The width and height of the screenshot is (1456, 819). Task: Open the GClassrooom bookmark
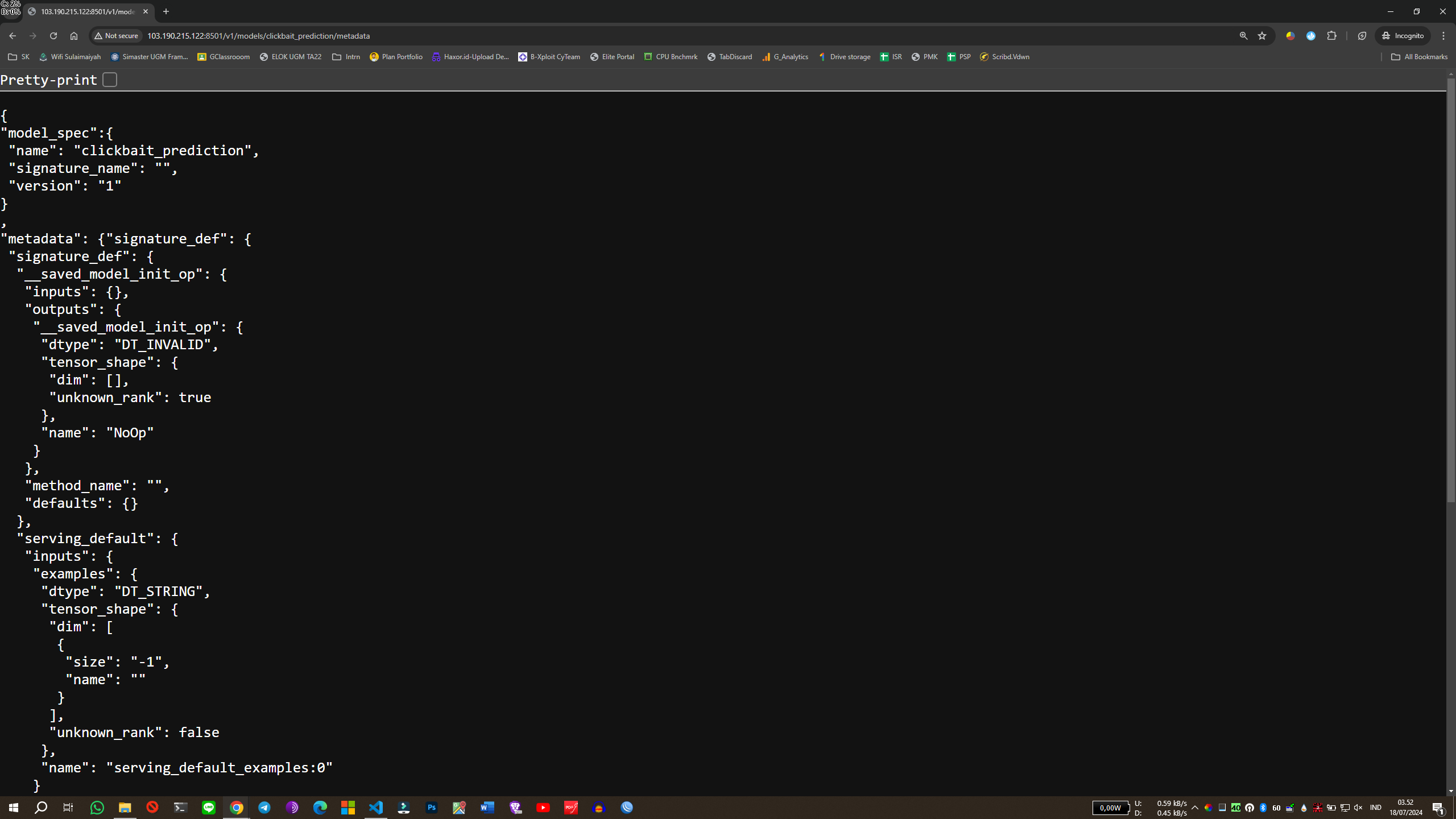pyautogui.click(x=224, y=57)
